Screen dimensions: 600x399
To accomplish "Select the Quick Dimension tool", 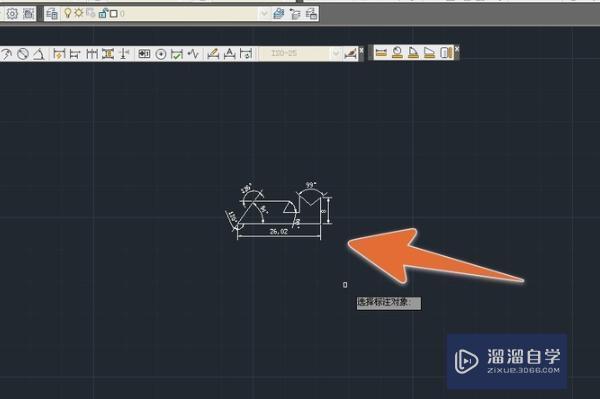I will tap(59, 54).
